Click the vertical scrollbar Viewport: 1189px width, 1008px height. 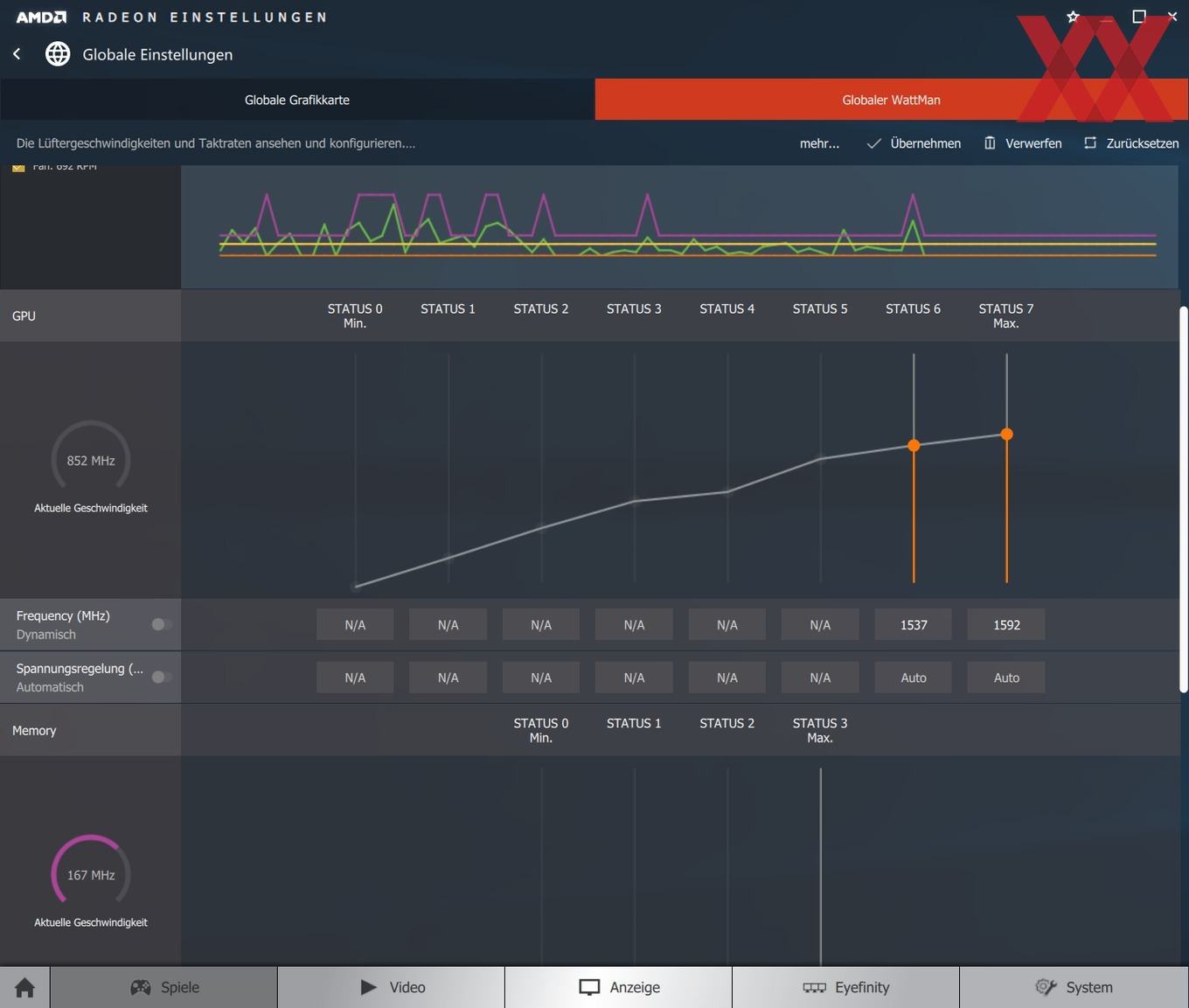tap(1184, 499)
